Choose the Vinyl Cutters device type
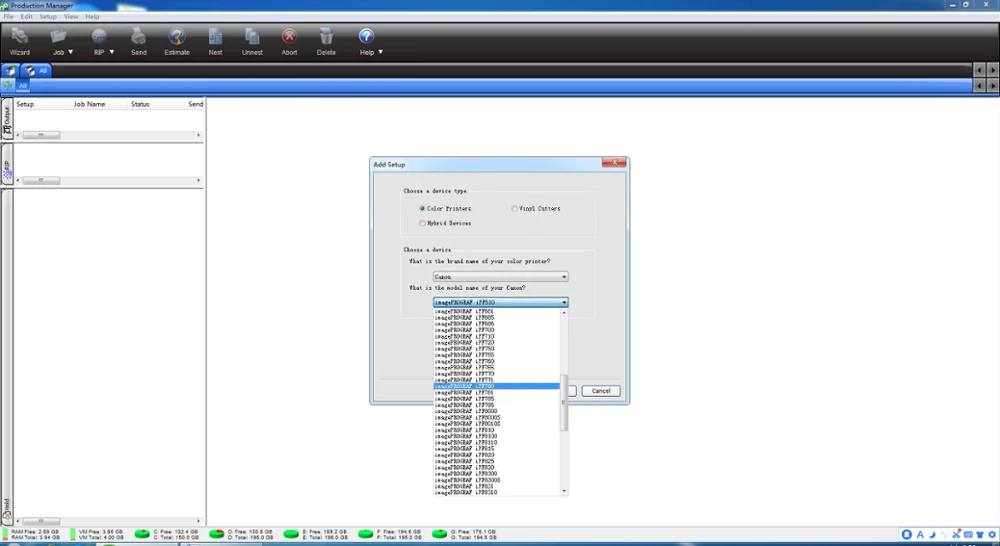1000x546 pixels. (514, 209)
